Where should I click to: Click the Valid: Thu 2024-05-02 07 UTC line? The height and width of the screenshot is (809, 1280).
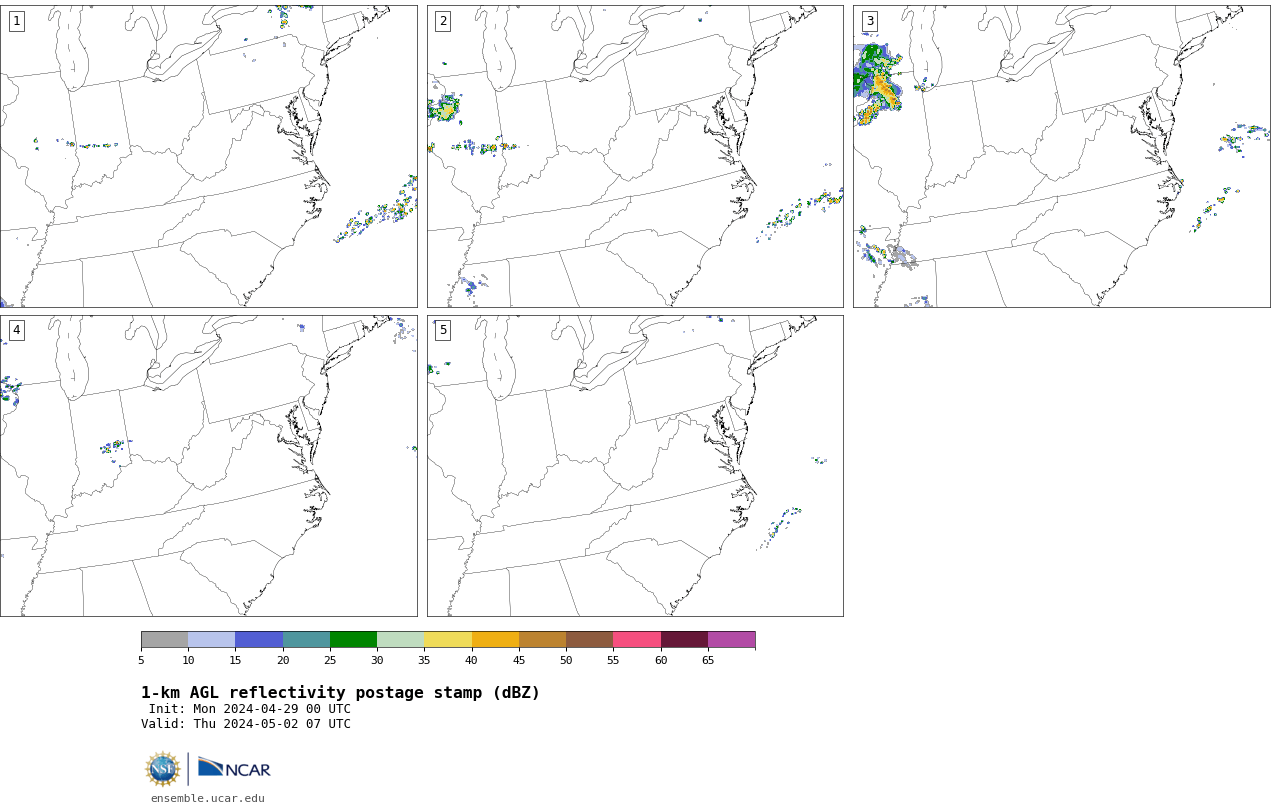click(x=246, y=724)
